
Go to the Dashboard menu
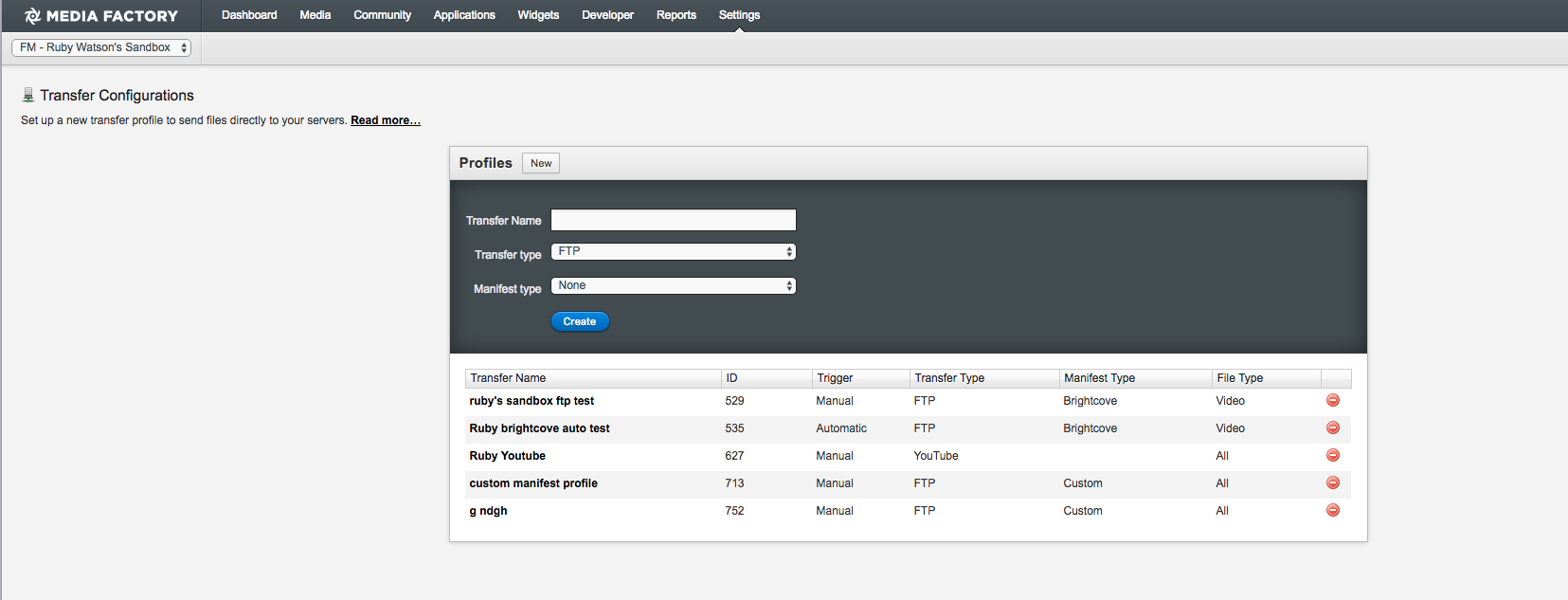pyautogui.click(x=249, y=15)
